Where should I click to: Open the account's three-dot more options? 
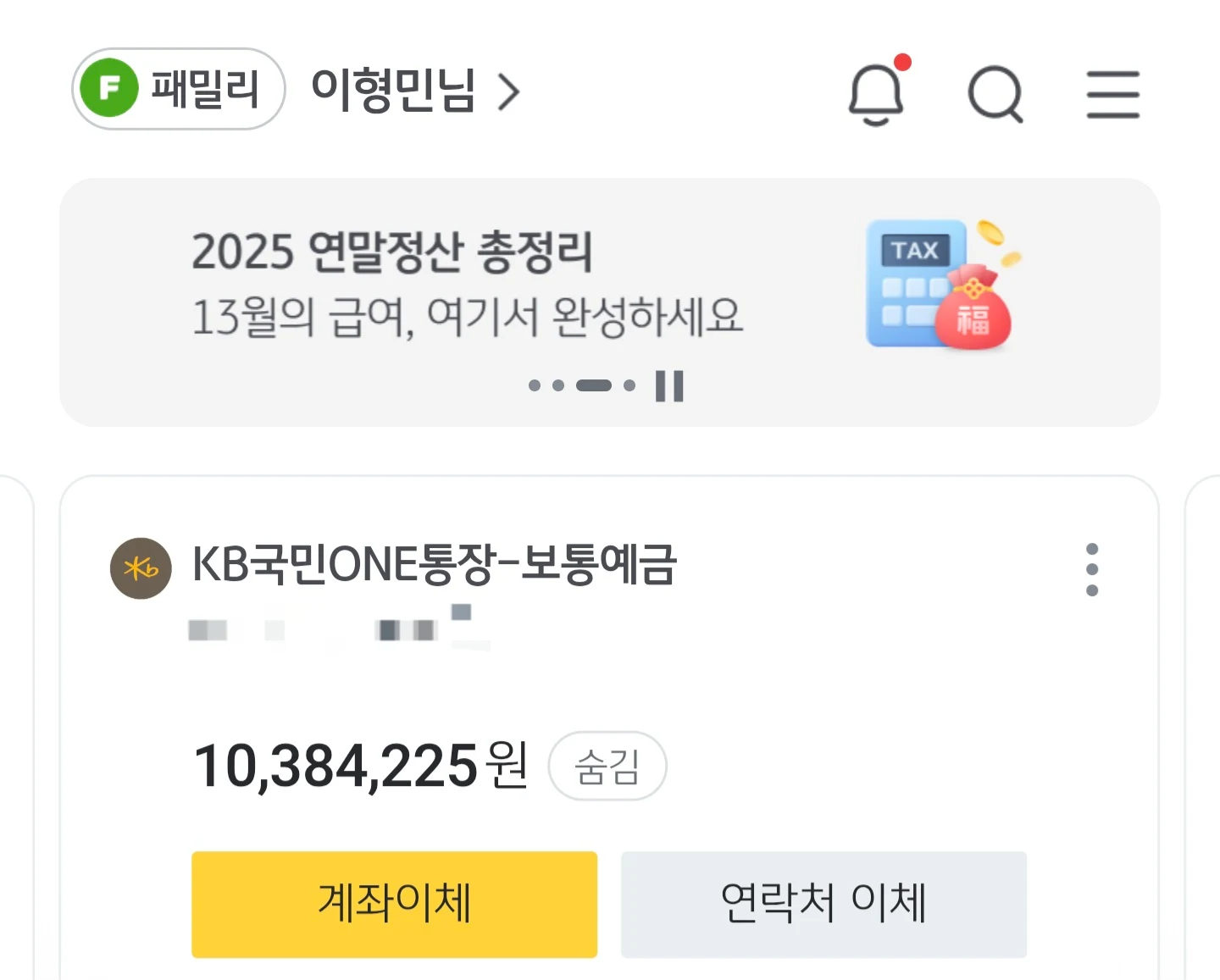coord(1091,570)
